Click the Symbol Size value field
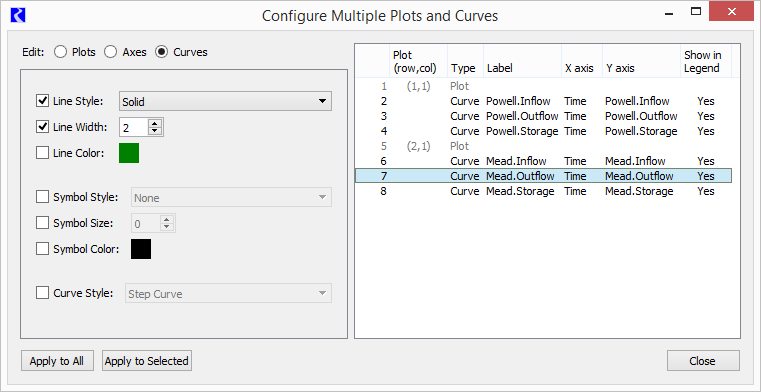The width and height of the screenshot is (761, 392). click(146, 224)
